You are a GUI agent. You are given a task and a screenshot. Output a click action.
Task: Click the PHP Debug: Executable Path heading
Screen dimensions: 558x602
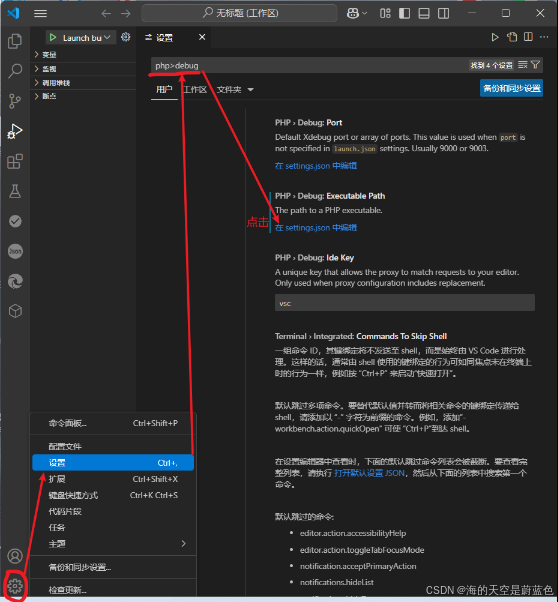(330, 196)
